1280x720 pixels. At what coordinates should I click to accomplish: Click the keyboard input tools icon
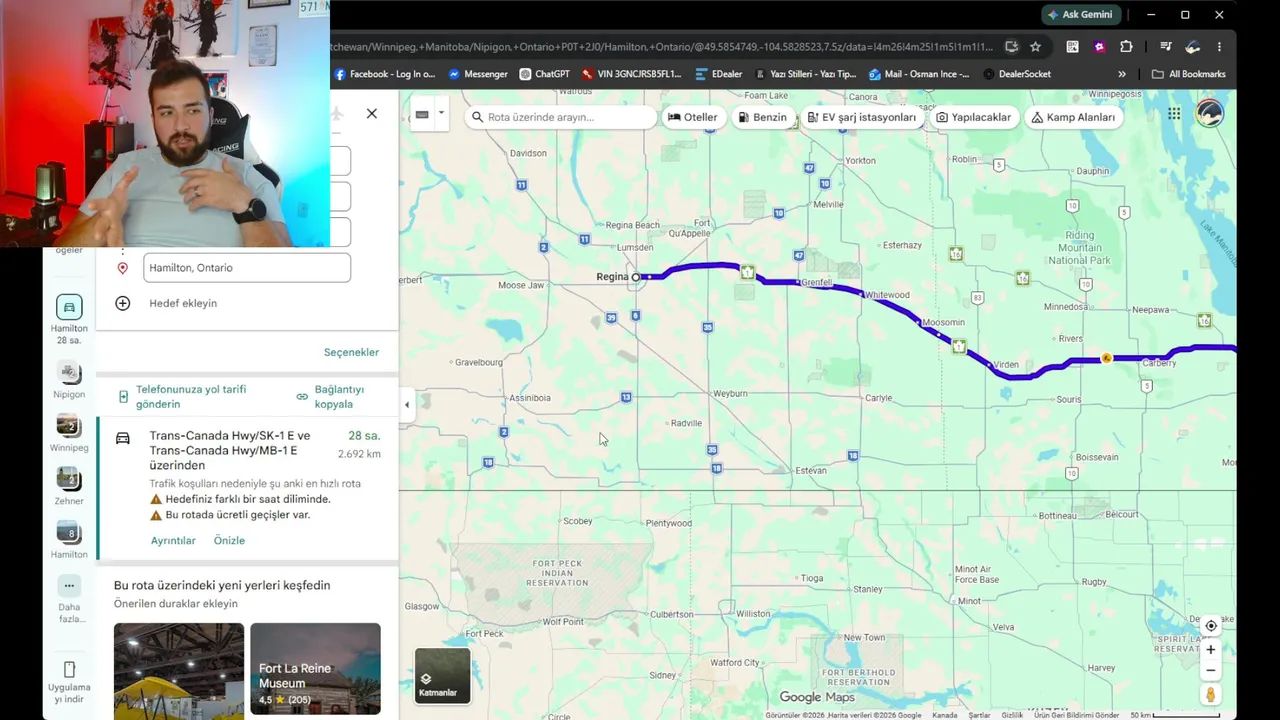coord(422,114)
